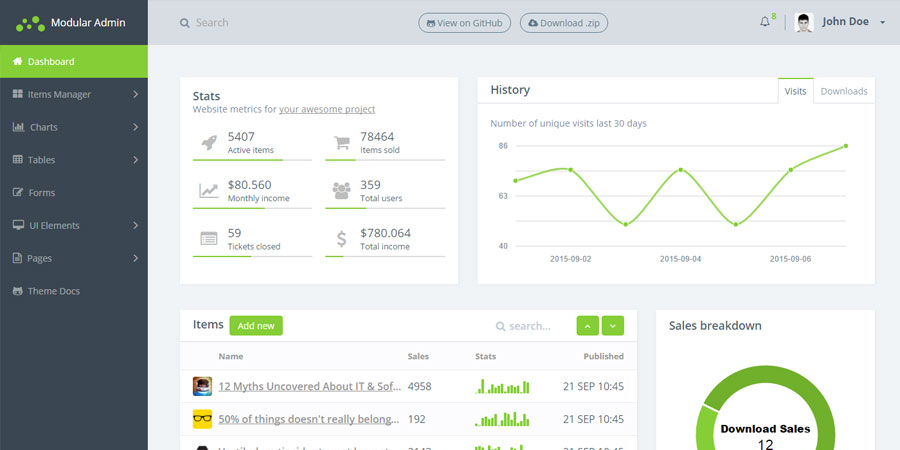Open the John Doe user dropdown arrow
Viewport: 900px width, 450px height.
click(x=882, y=23)
